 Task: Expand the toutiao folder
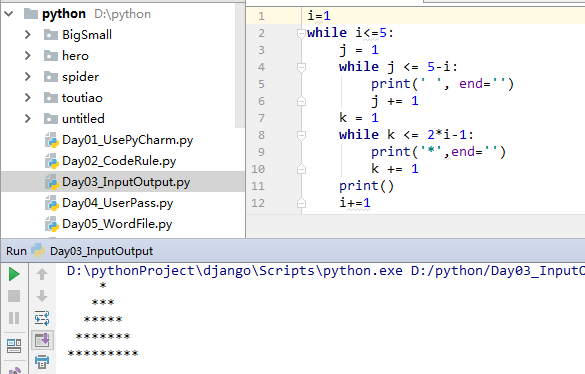click(28, 98)
